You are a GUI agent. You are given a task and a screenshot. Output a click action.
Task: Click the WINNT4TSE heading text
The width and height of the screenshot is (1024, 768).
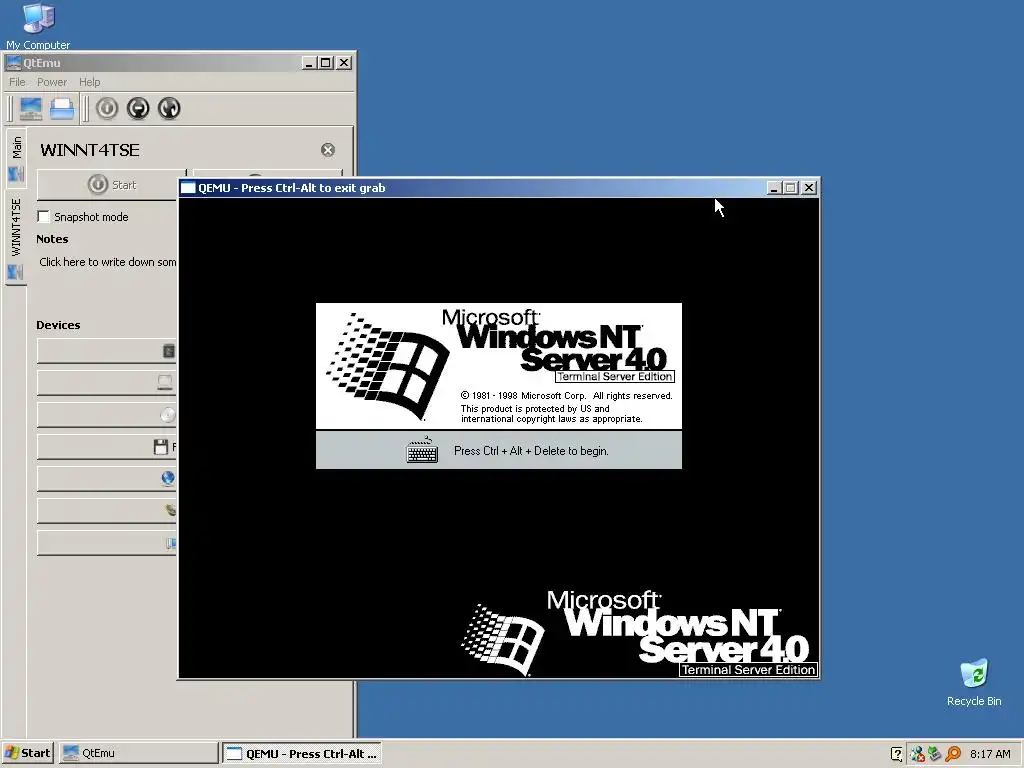pyautogui.click(x=90, y=150)
